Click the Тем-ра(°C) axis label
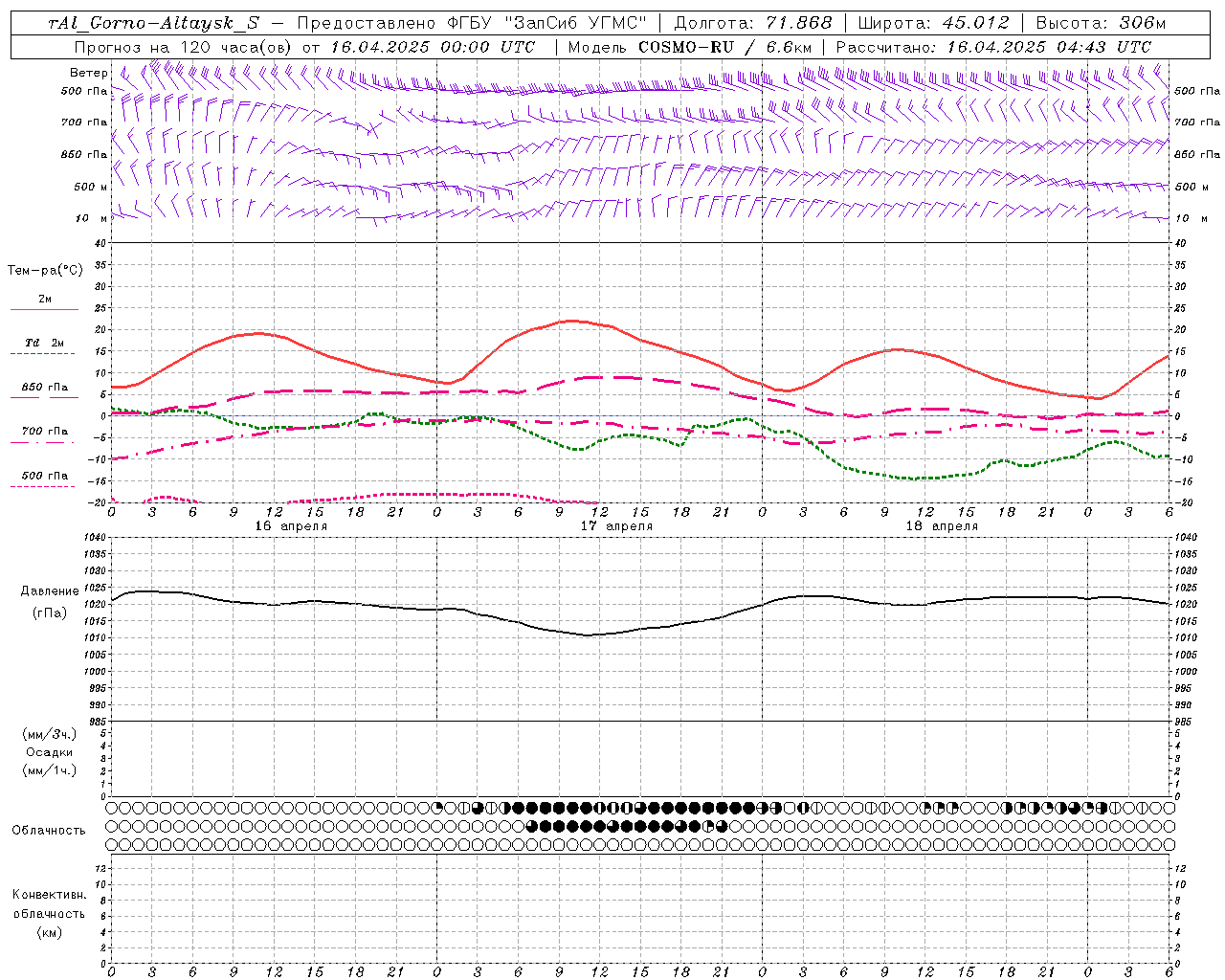1225x980 pixels. pos(45,271)
